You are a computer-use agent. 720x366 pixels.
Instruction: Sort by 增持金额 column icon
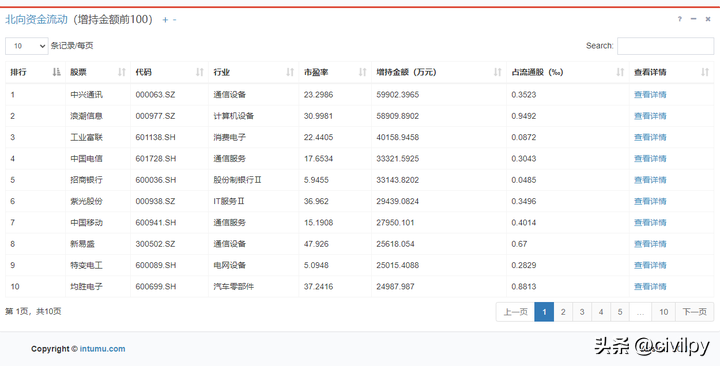tap(498, 72)
